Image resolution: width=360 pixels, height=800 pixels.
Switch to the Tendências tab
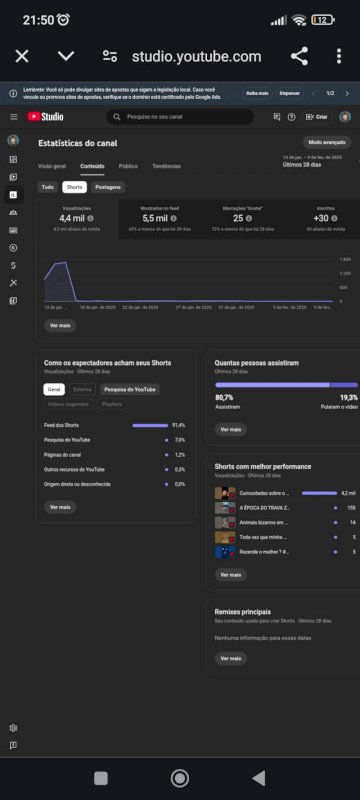[x=166, y=166]
